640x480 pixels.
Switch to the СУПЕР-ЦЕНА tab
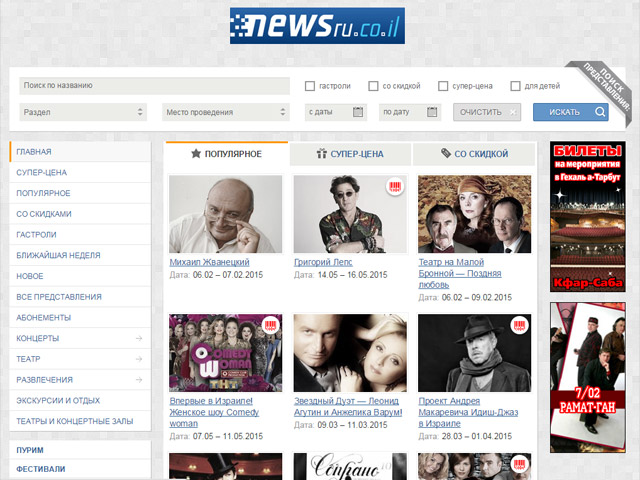point(350,154)
